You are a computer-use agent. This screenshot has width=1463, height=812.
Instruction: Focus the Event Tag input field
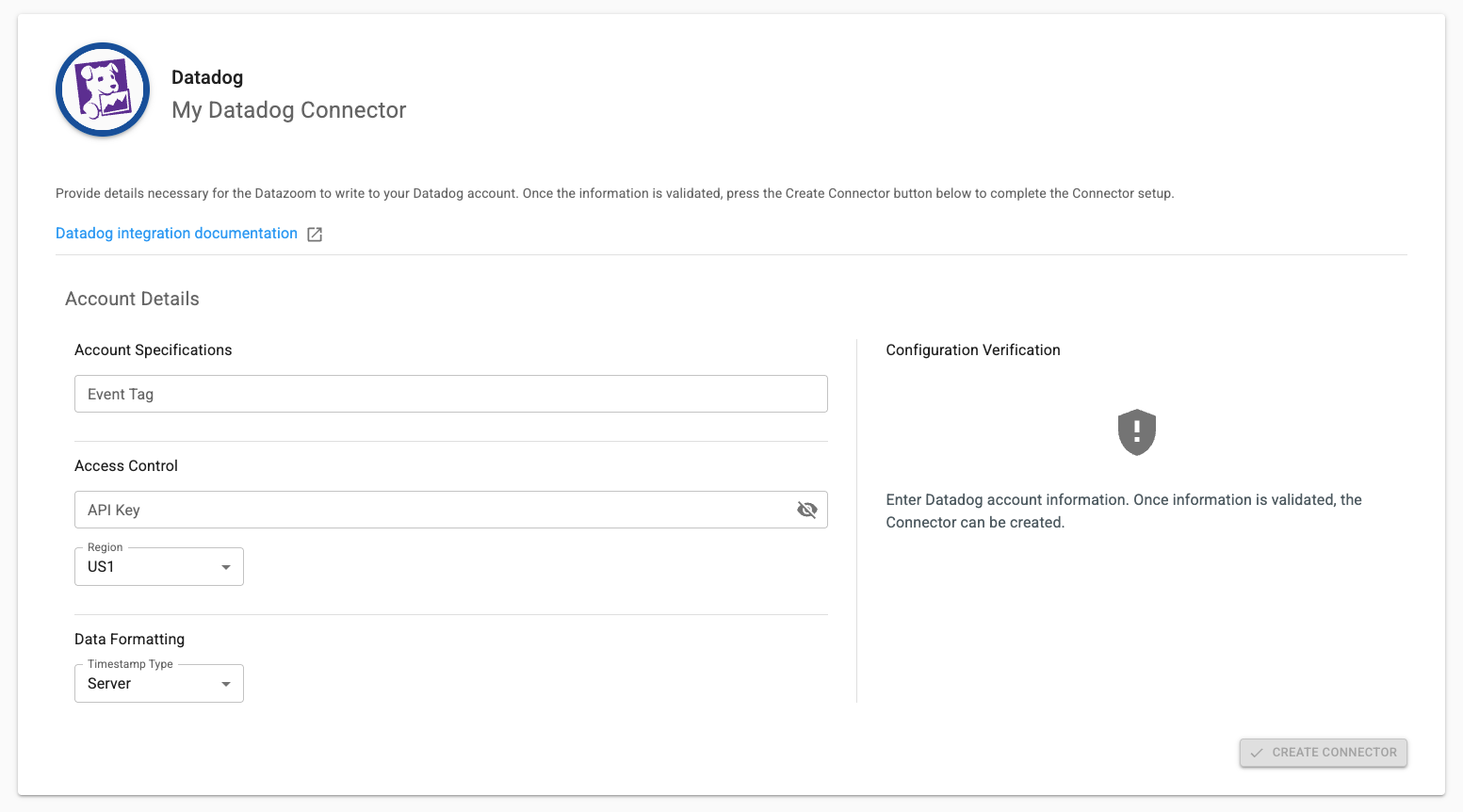[450, 394]
